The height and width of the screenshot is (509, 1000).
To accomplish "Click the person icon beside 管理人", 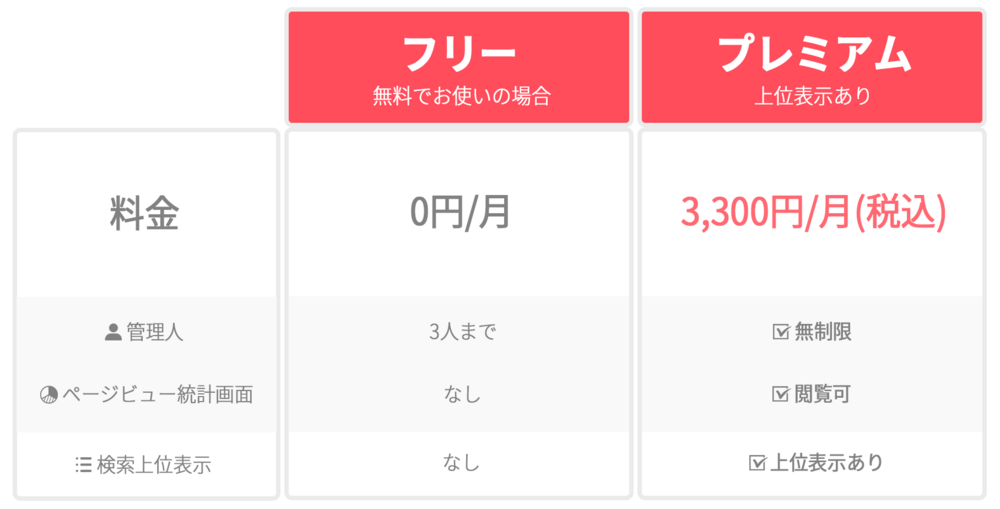I will (113, 332).
